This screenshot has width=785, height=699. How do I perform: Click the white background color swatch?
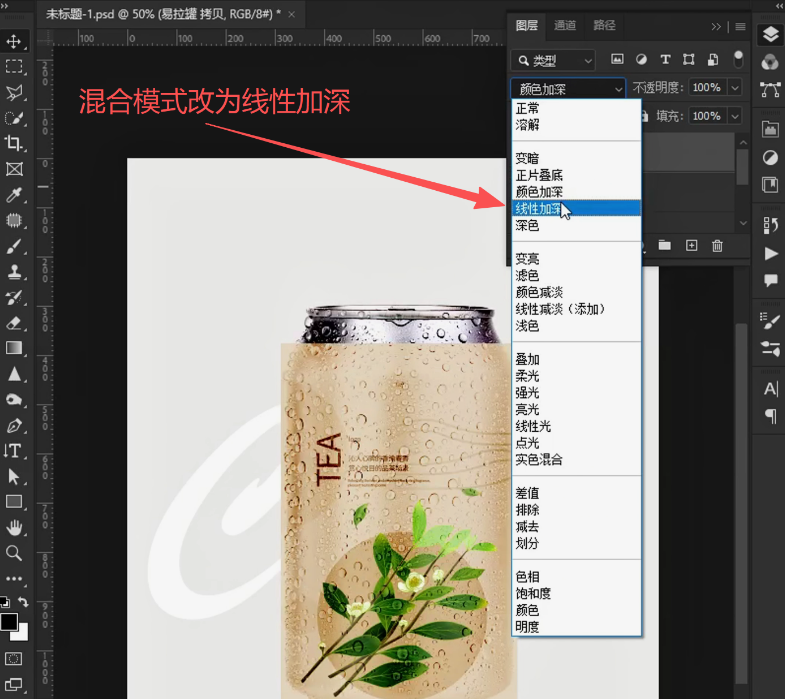pos(21,633)
